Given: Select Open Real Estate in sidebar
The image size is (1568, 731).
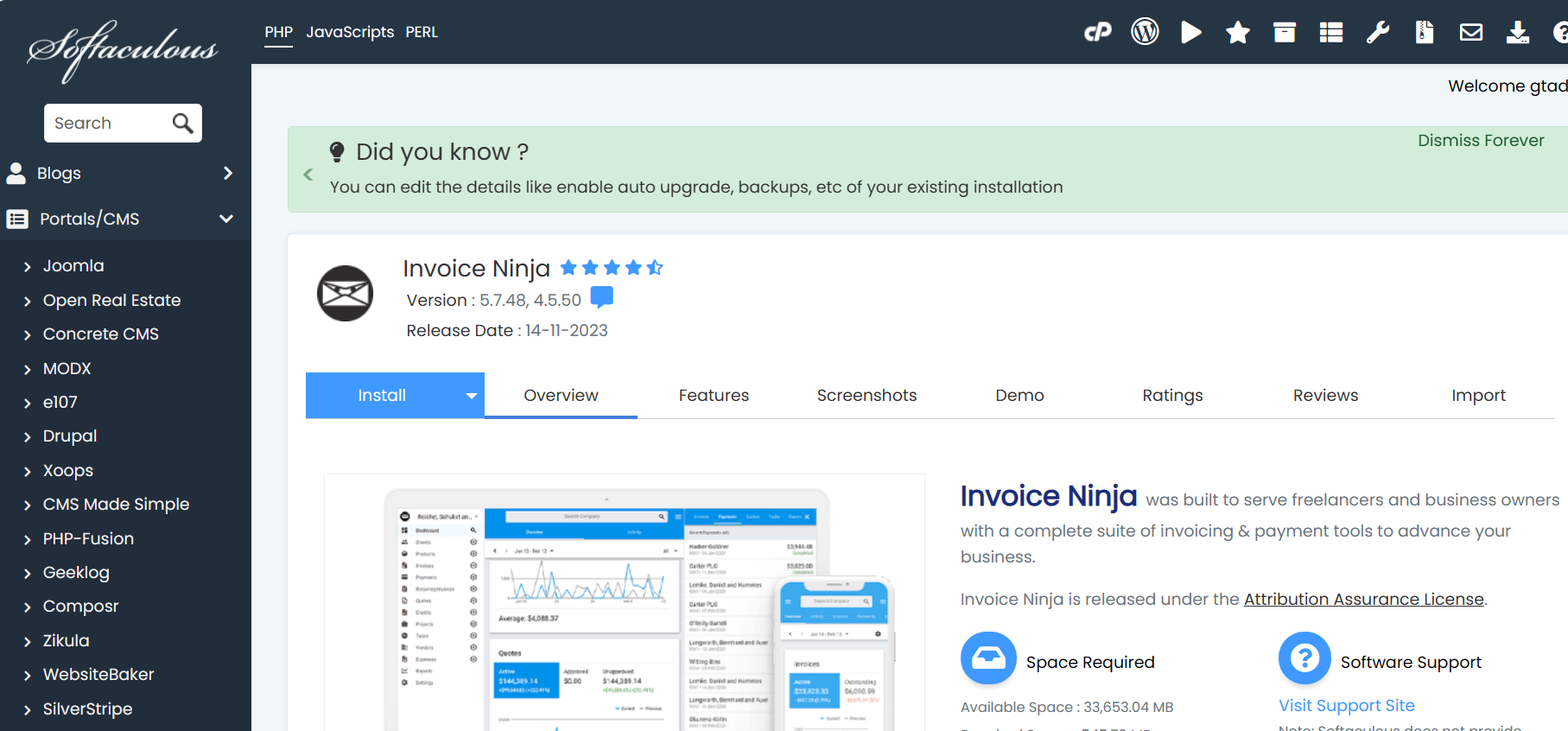Looking at the screenshot, I should pyautogui.click(x=112, y=301).
